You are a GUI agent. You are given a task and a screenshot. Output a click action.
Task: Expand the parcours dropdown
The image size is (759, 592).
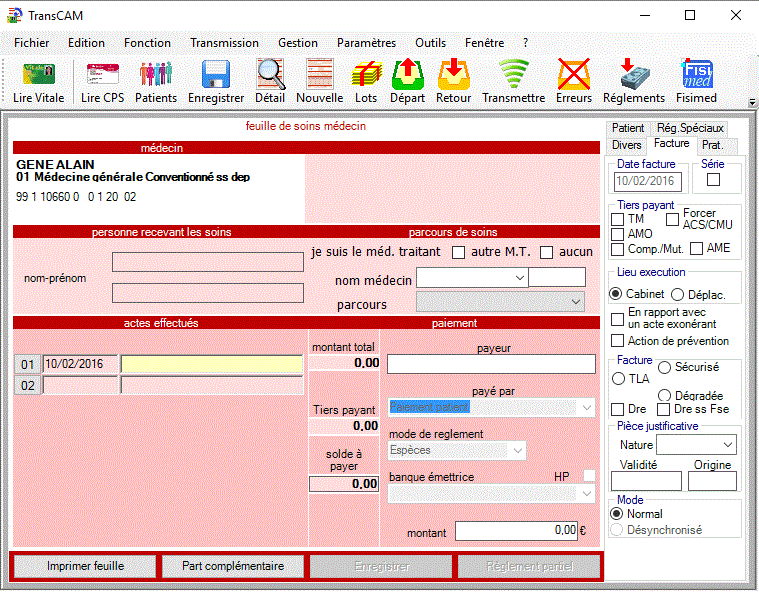pos(576,302)
